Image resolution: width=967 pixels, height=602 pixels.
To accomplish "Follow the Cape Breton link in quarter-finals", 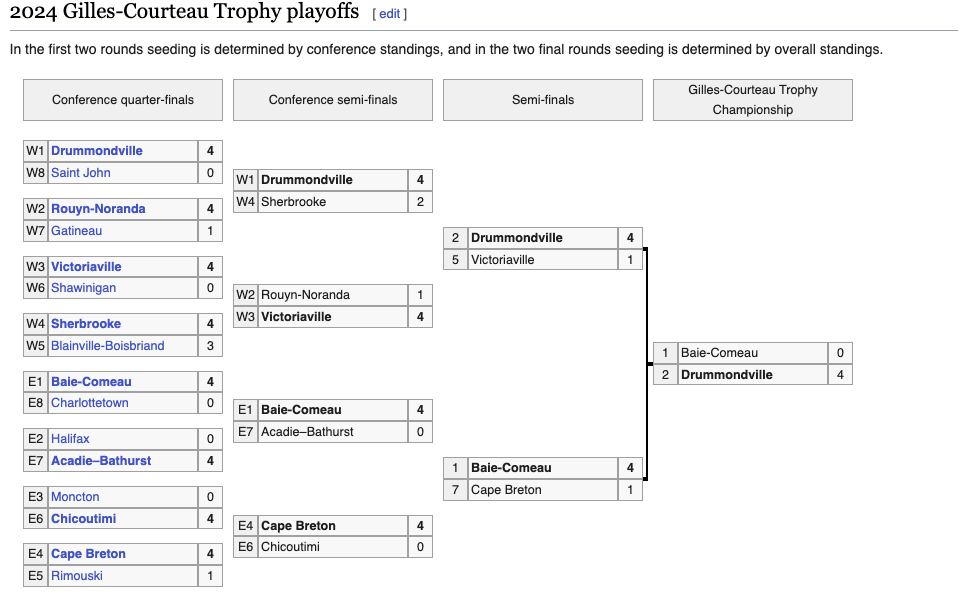I will (88, 554).
